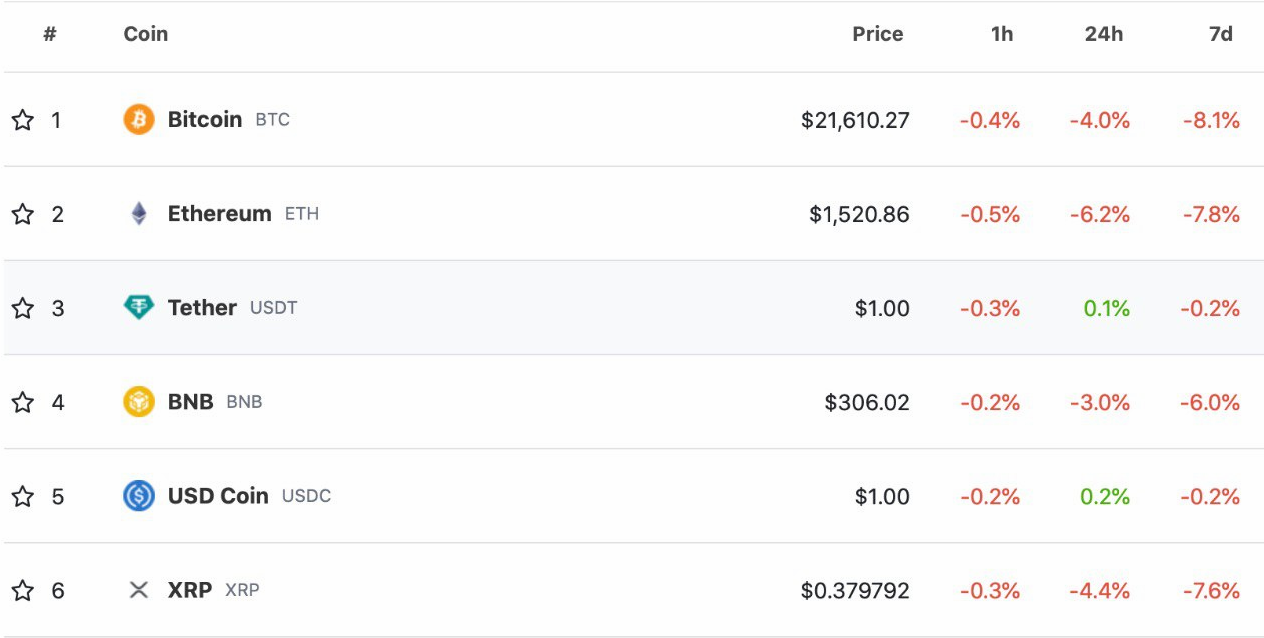The width and height of the screenshot is (1264, 638).
Task: Open the Ethereum name link
Action: click(x=219, y=214)
